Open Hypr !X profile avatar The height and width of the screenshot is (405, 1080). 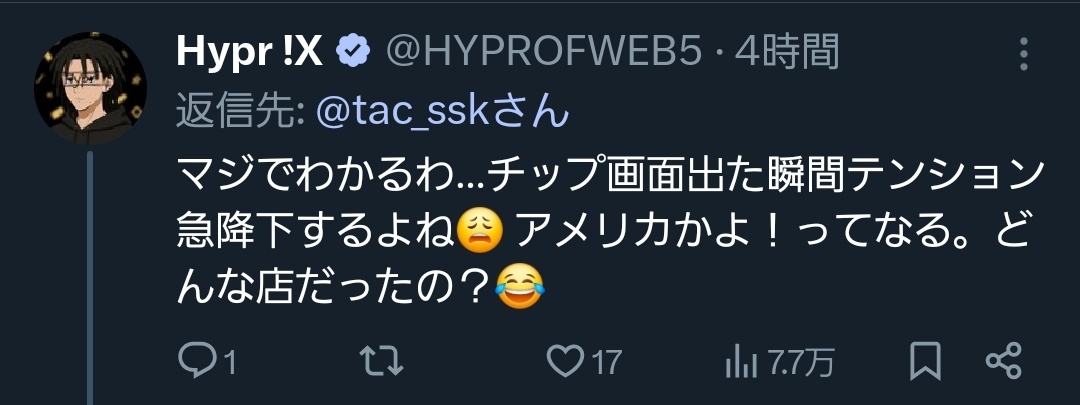90,87
